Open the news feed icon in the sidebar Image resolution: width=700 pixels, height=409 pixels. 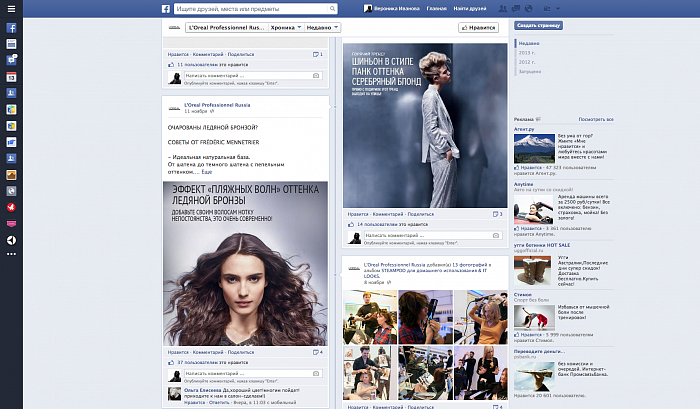coord(11,44)
